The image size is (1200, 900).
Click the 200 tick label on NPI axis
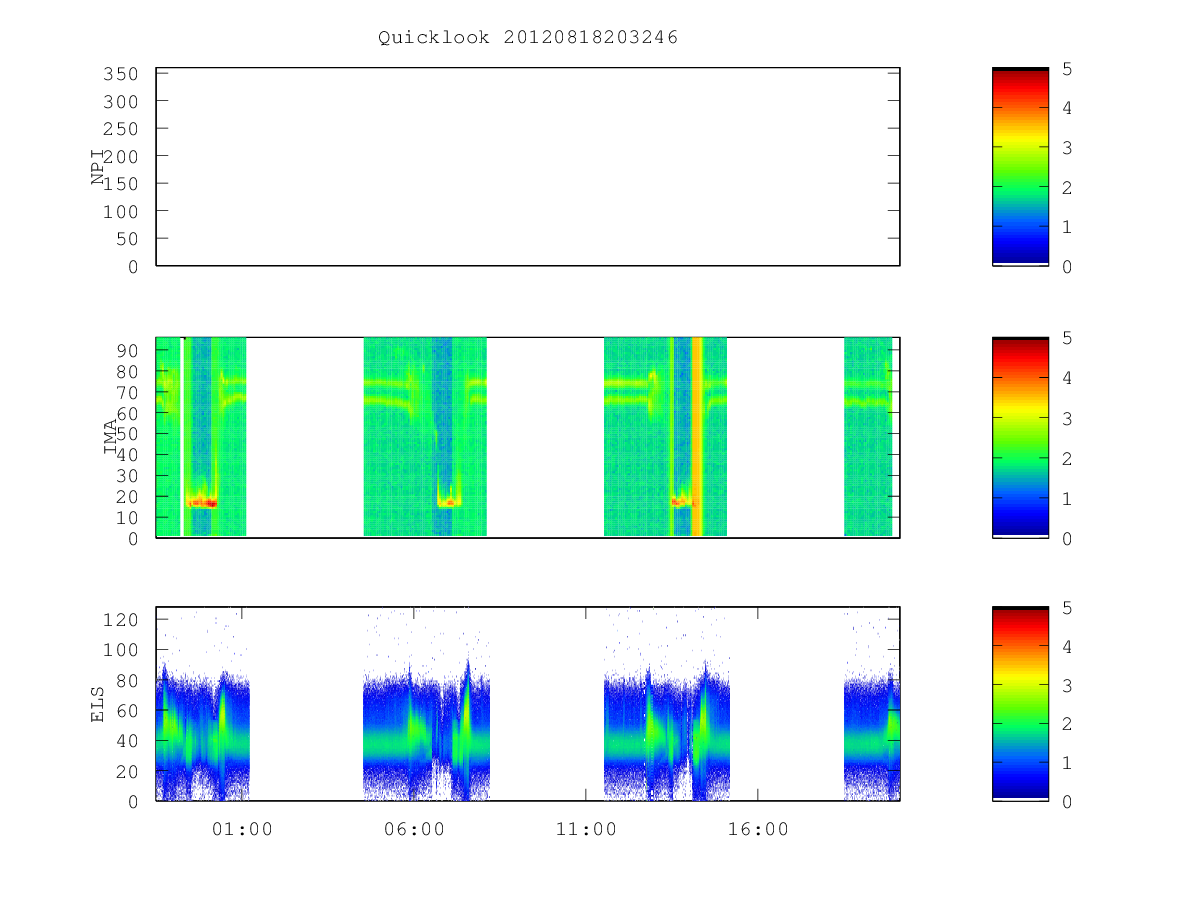click(121, 157)
